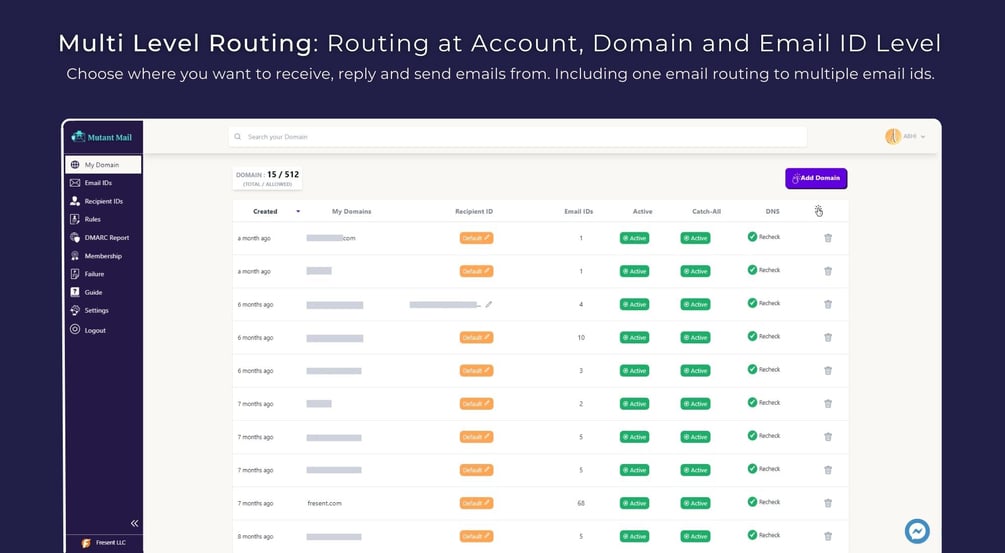
Task: Collapse the sidebar with double chevron
Action: point(135,523)
